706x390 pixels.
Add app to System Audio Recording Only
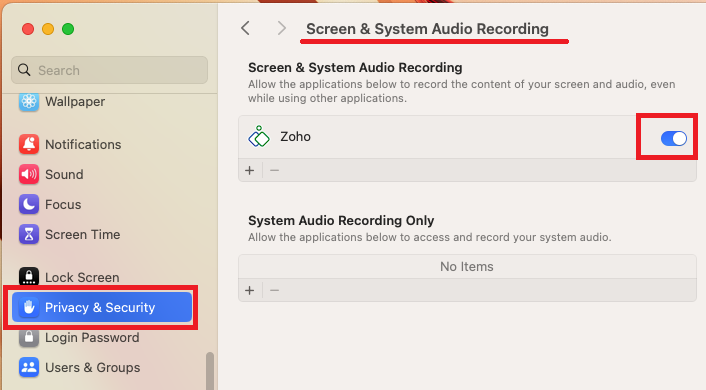click(x=250, y=290)
